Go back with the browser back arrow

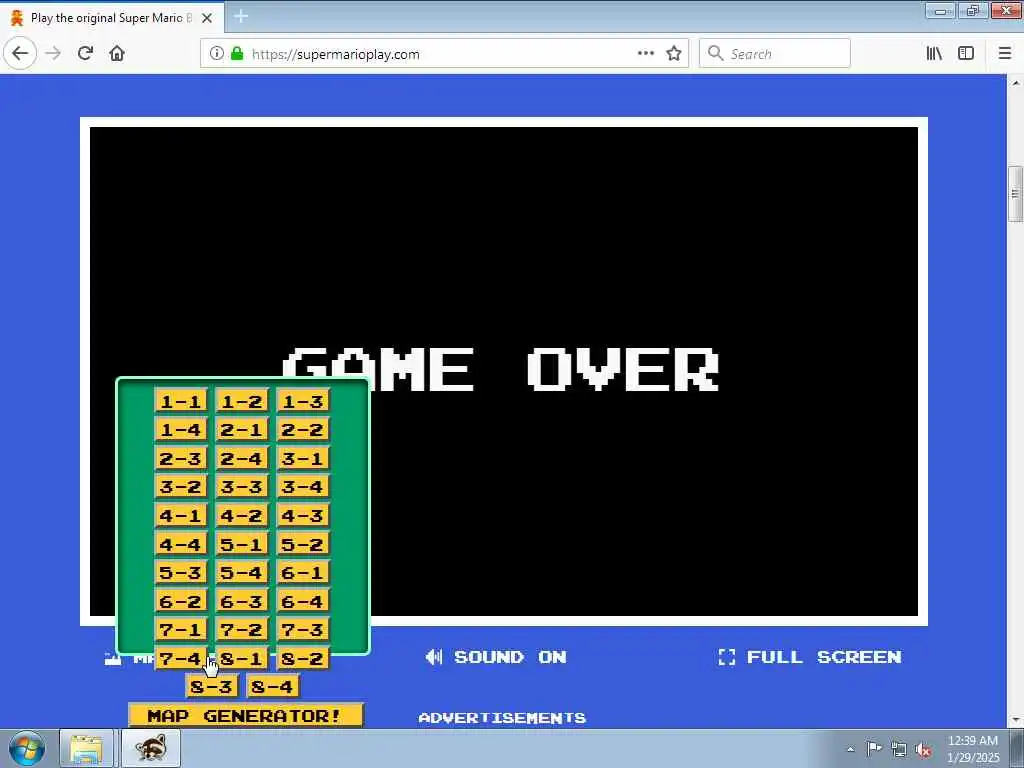20,54
